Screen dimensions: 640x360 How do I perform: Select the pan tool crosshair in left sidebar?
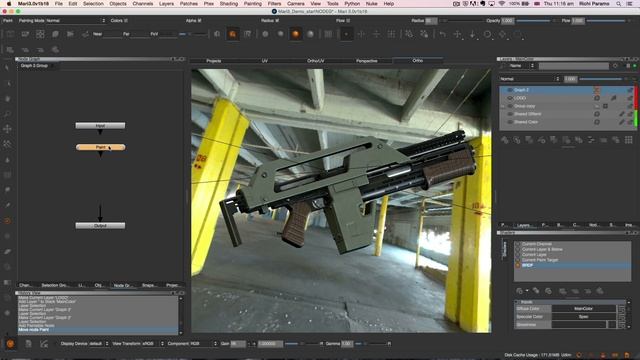pos(7,129)
